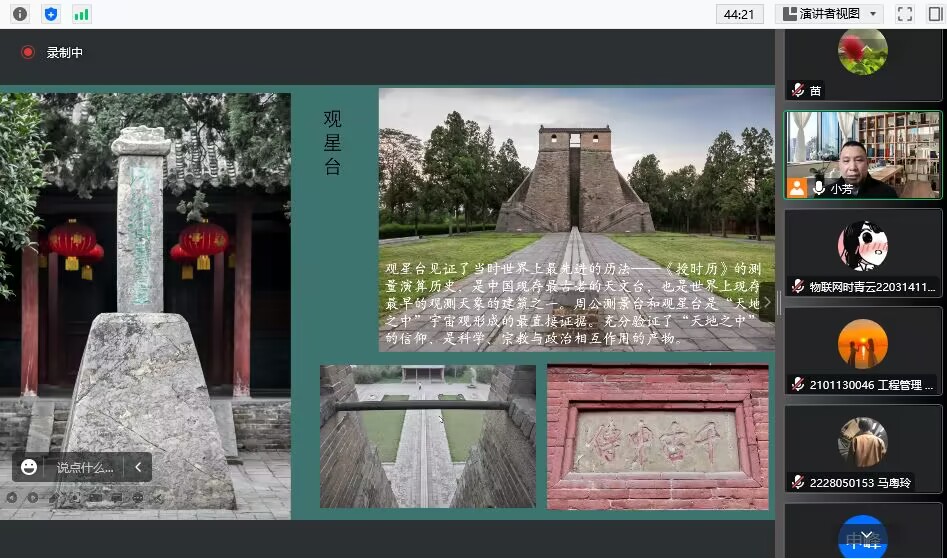Viewport: 947px width, 559px height.
Task: Toggle microphone icon for 小芳
Action: pos(818,187)
